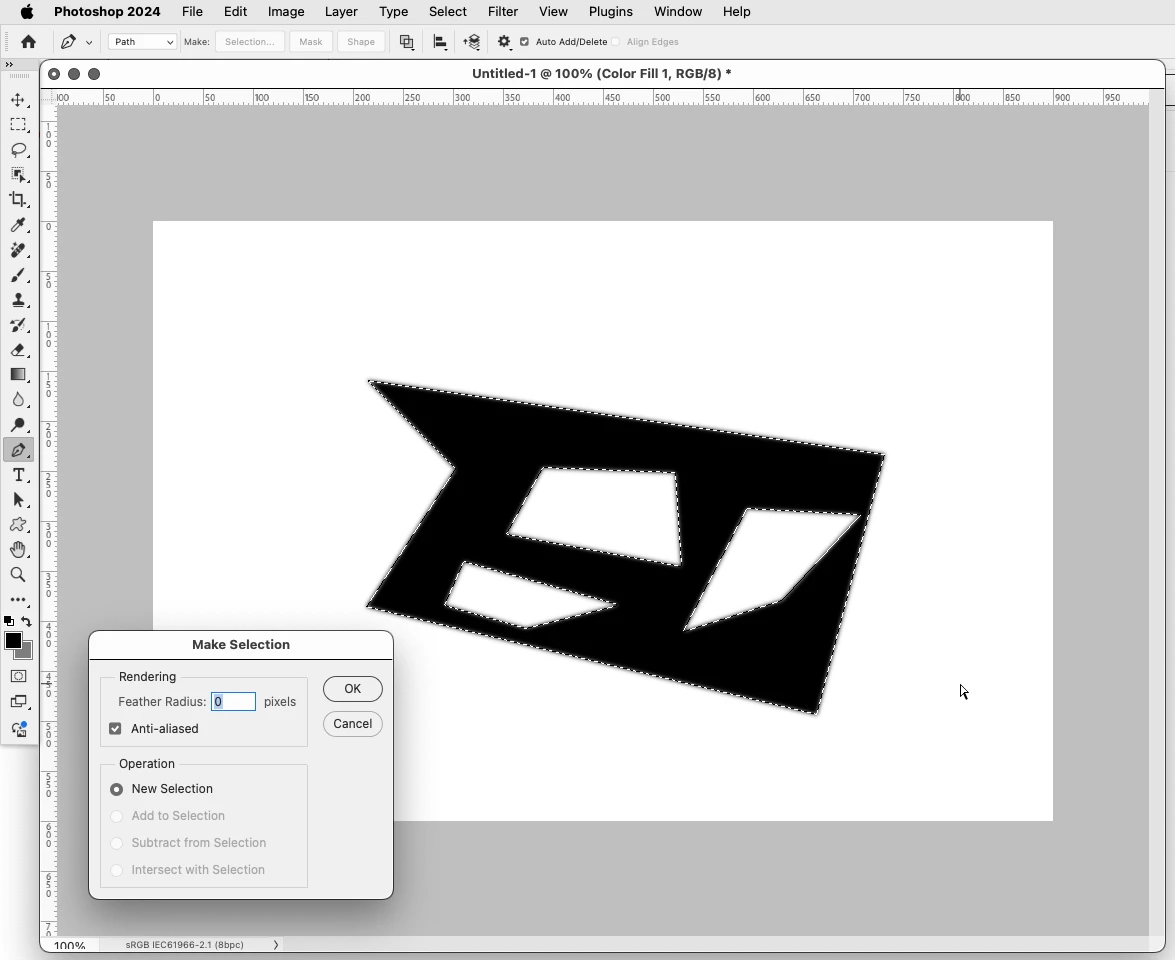The height and width of the screenshot is (960, 1175).
Task: Select the History Brush tool
Action: click(18, 325)
